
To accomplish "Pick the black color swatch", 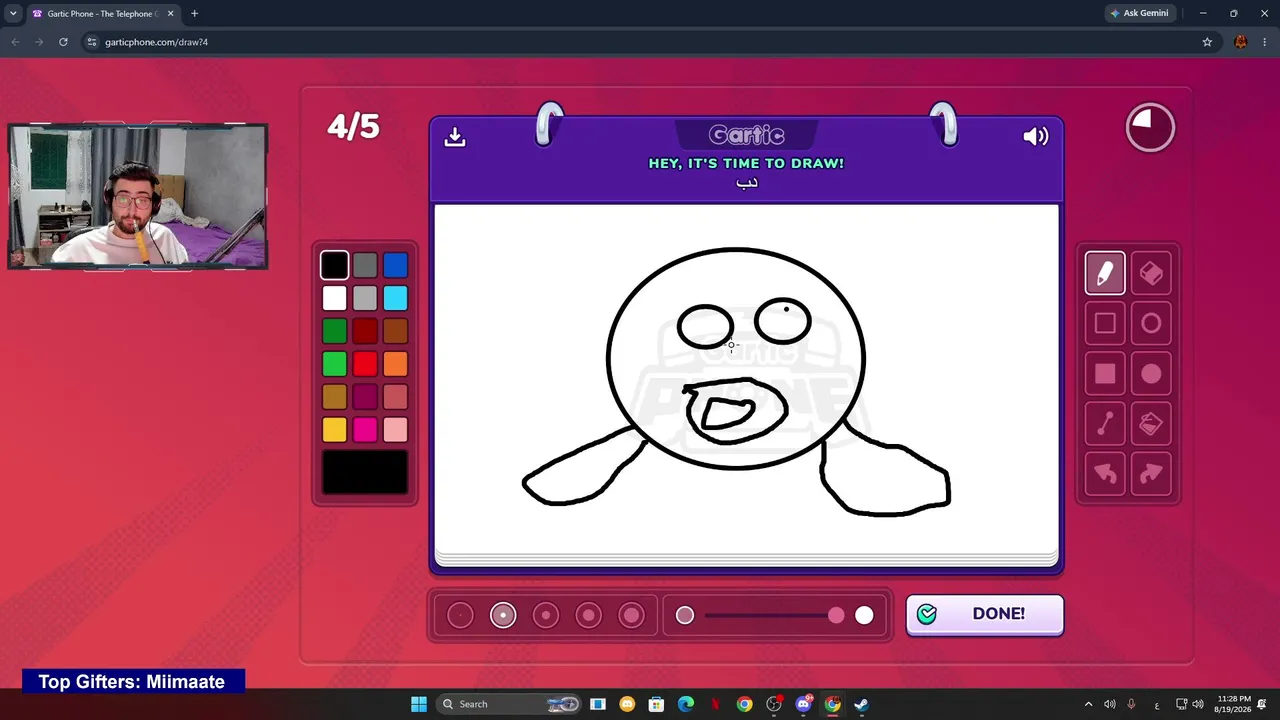I will [x=335, y=265].
